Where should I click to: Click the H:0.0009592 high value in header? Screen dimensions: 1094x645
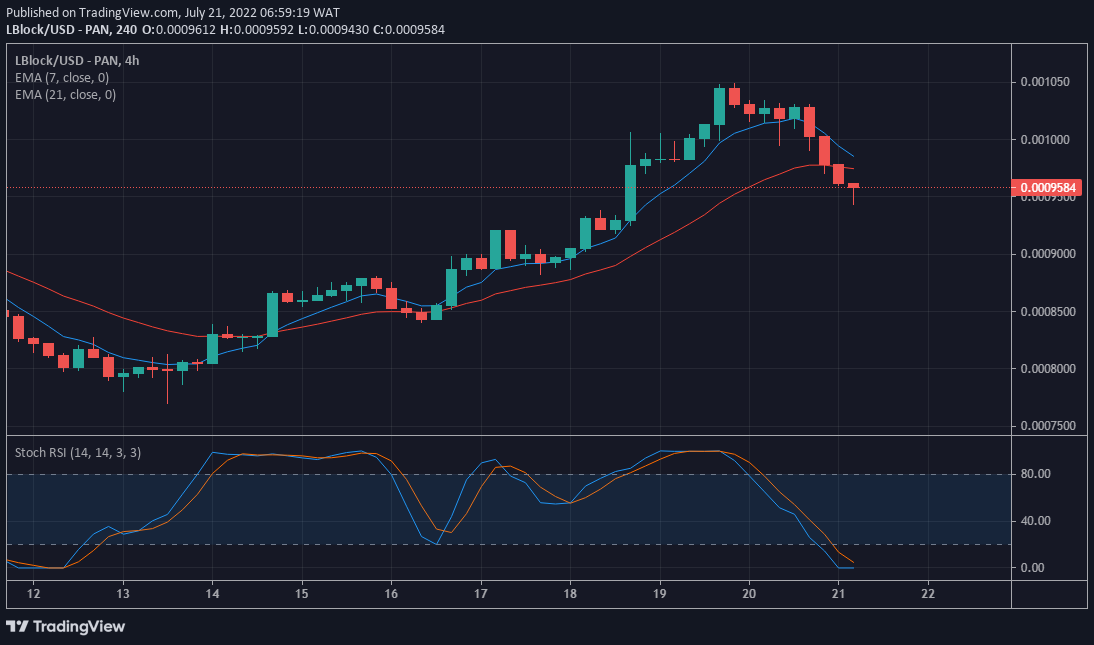point(256,29)
